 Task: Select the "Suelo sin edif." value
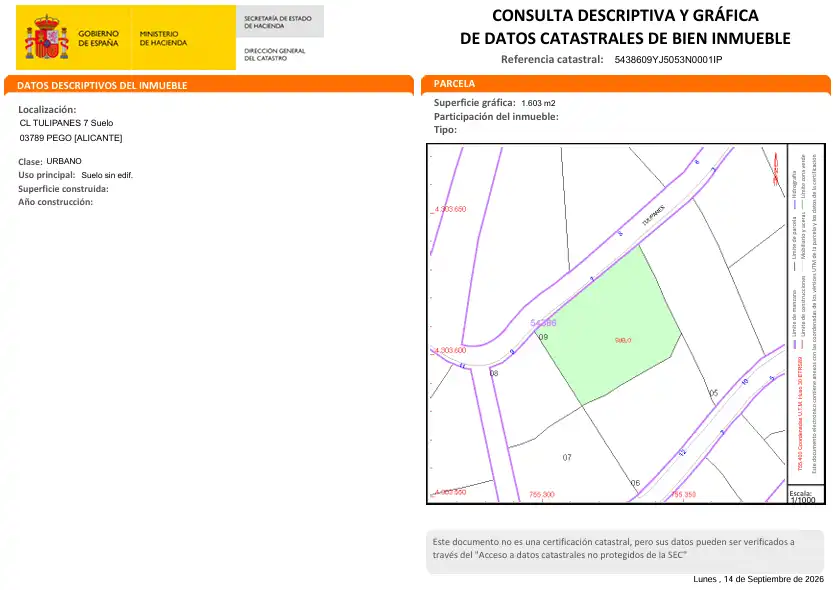coord(107,175)
